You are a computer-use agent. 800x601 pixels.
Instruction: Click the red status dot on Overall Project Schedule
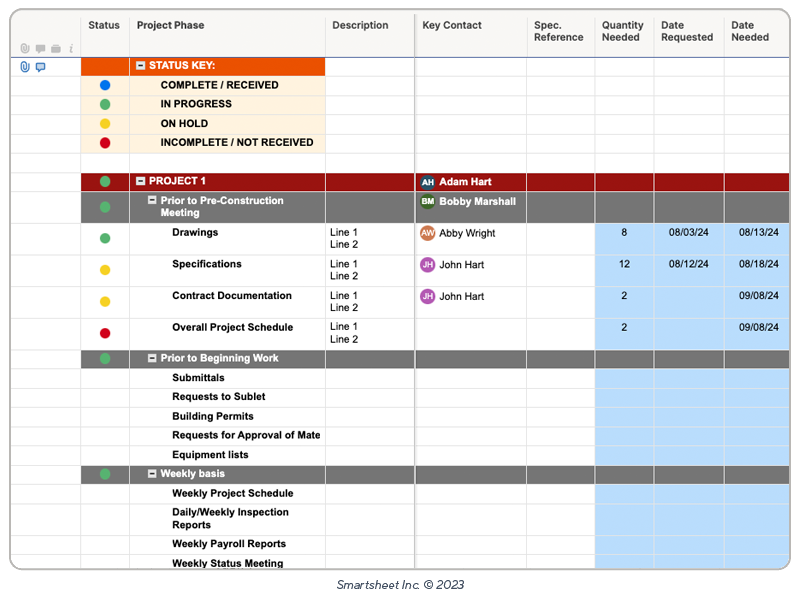tap(103, 333)
